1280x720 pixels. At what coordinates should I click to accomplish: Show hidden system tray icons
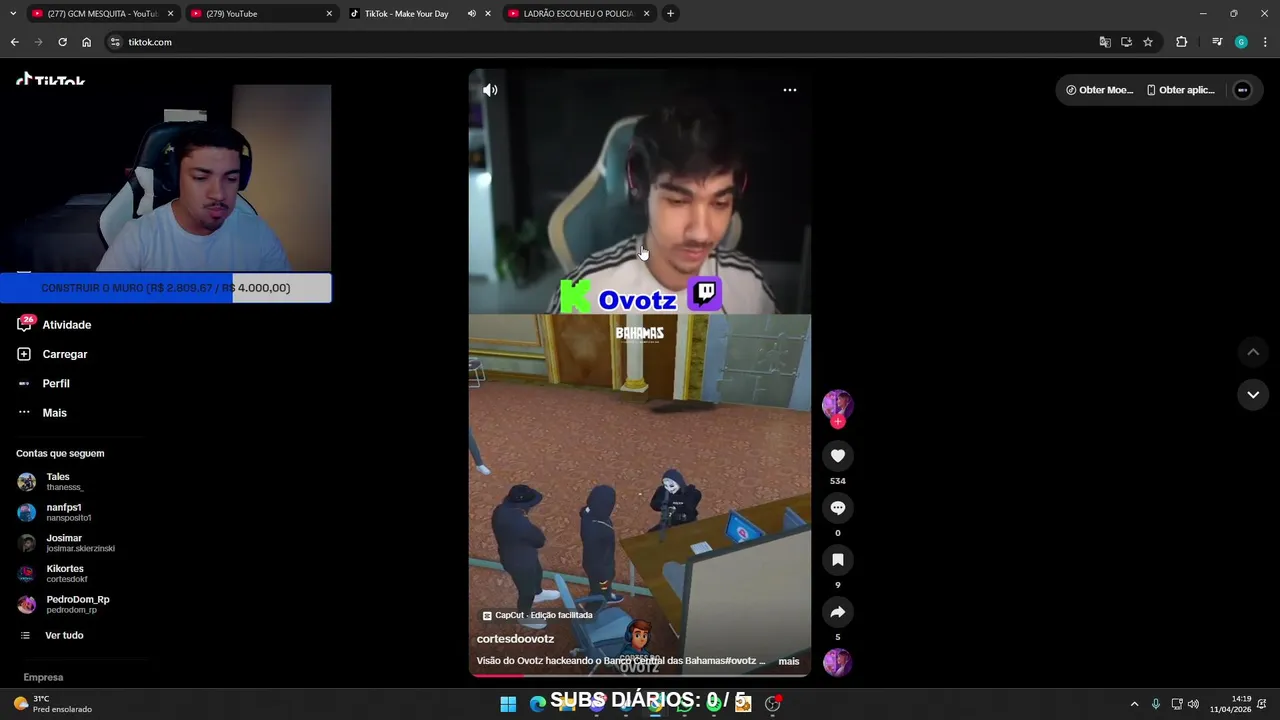pyautogui.click(x=1134, y=704)
